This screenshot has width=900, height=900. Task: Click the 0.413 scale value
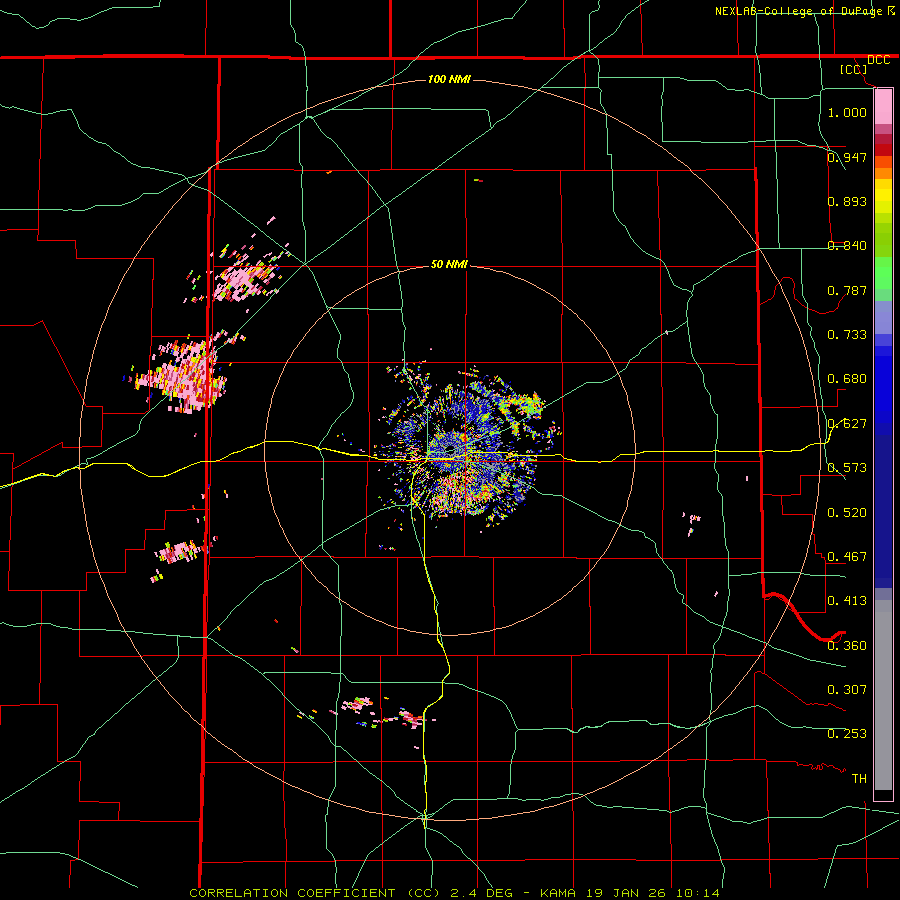click(847, 601)
